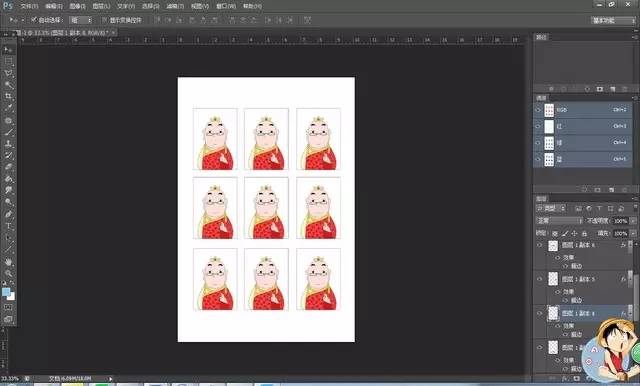This screenshot has width=640, height=386.
Task: Click lock image pixels brush icon
Action: click(565, 234)
